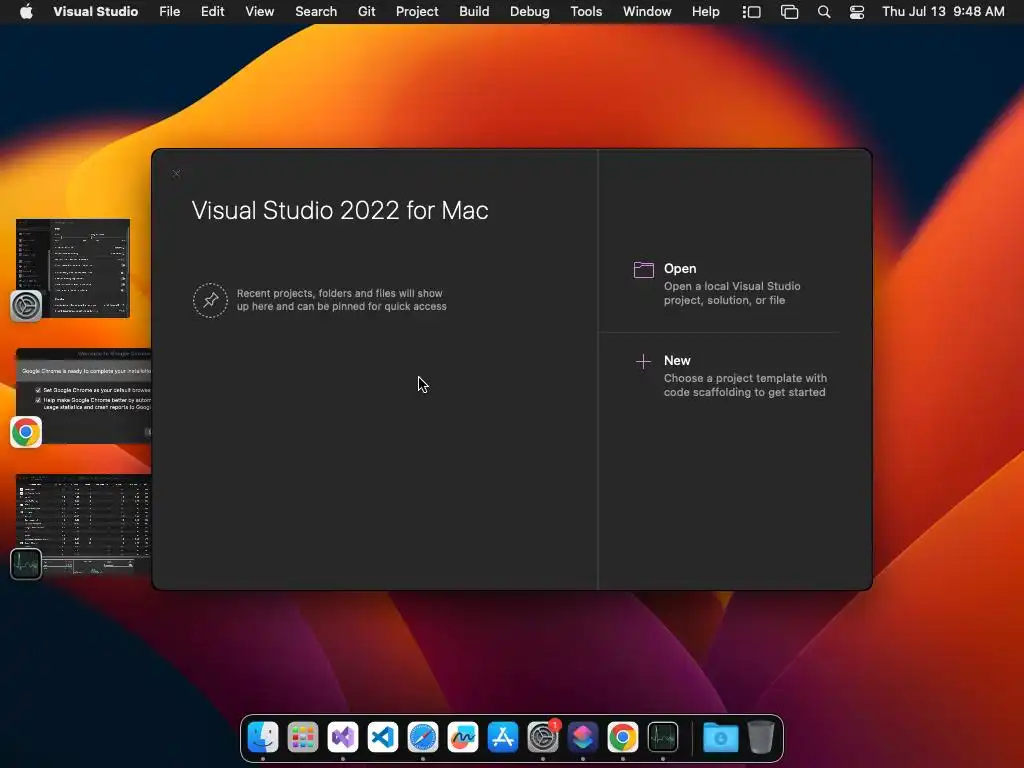Viewport: 1024px width, 768px height.
Task: Open Visual Studio Code from the Dock
Action: [383, 737]
